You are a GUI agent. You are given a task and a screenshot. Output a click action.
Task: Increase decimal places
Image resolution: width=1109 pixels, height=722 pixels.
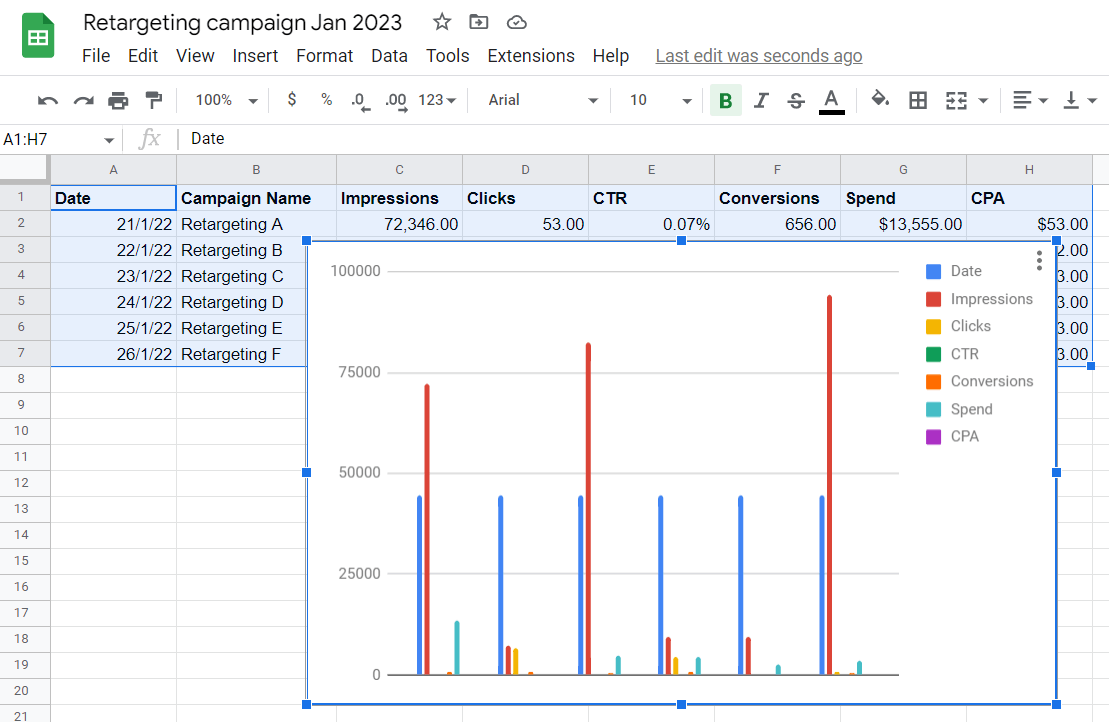pos(396,100)
